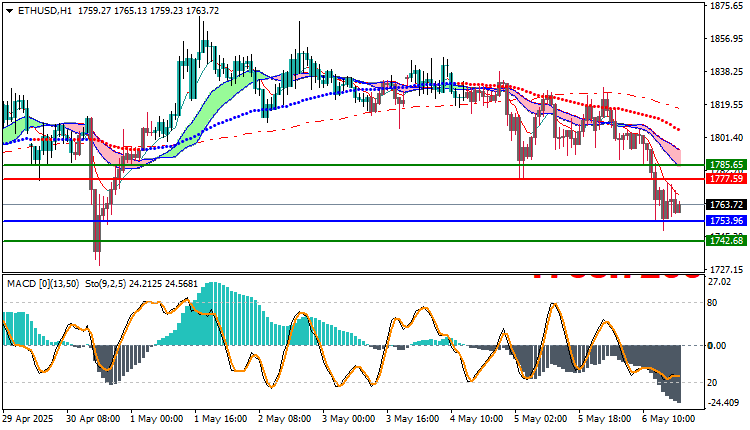Click the 80 level on the stochastic scale
Image resolution: width=750 pixels, height=430 pixels.
click(x=712, y=303)
